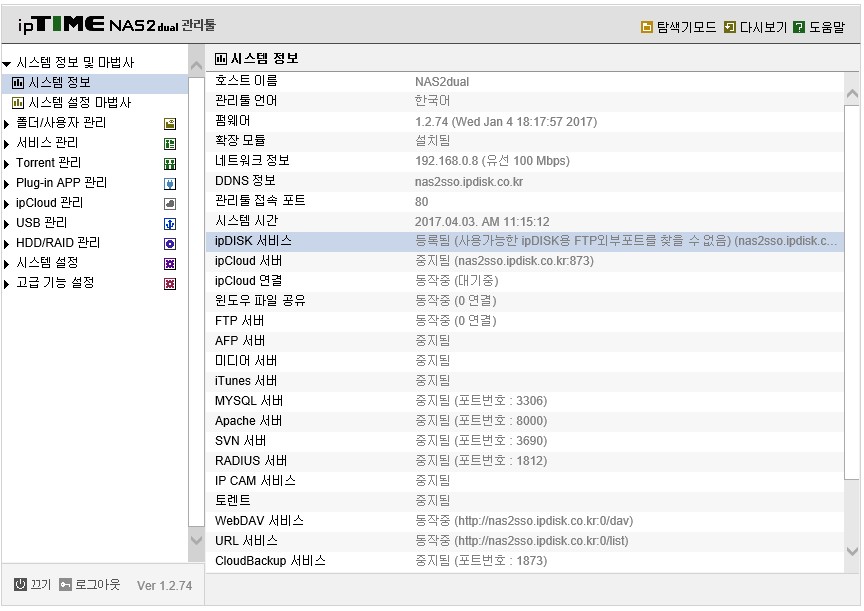Click the USB 관리 icon
Screen dimensions: 864x611
[x=170, y=224]
